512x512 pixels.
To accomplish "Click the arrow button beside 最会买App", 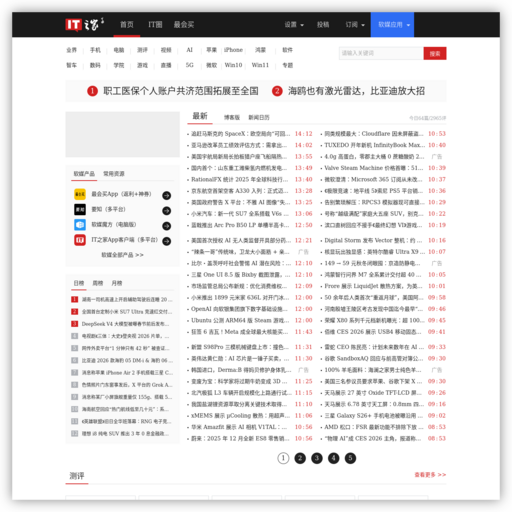I will [x=167, y=195].
